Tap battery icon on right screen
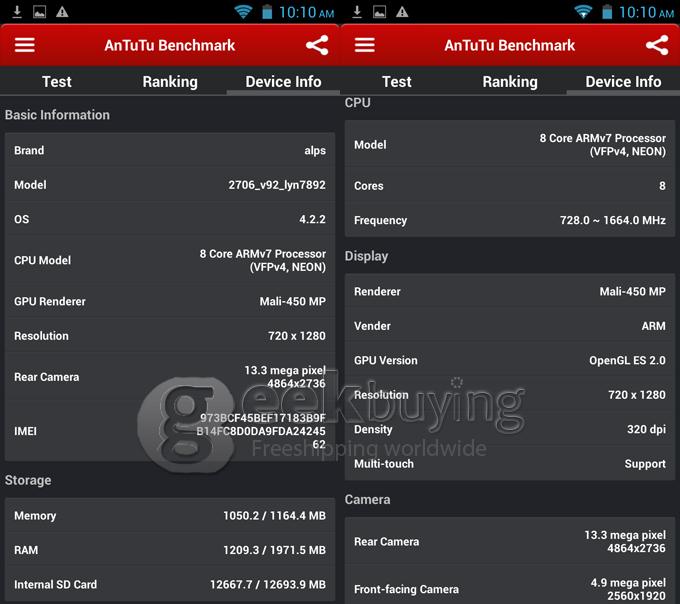This screenshot has width=680, height=604. (x=607, y=12)
